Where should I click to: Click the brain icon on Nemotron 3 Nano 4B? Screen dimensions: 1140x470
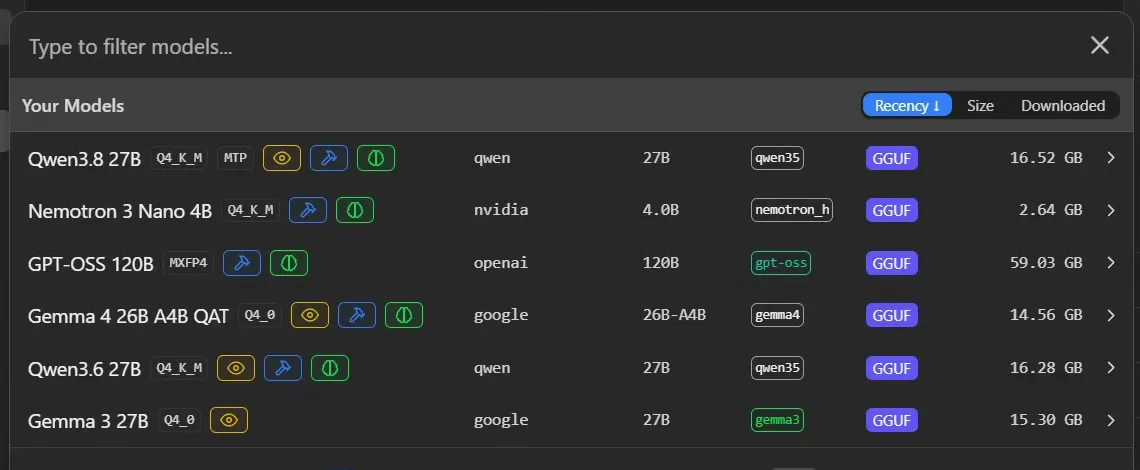(355, 210)
